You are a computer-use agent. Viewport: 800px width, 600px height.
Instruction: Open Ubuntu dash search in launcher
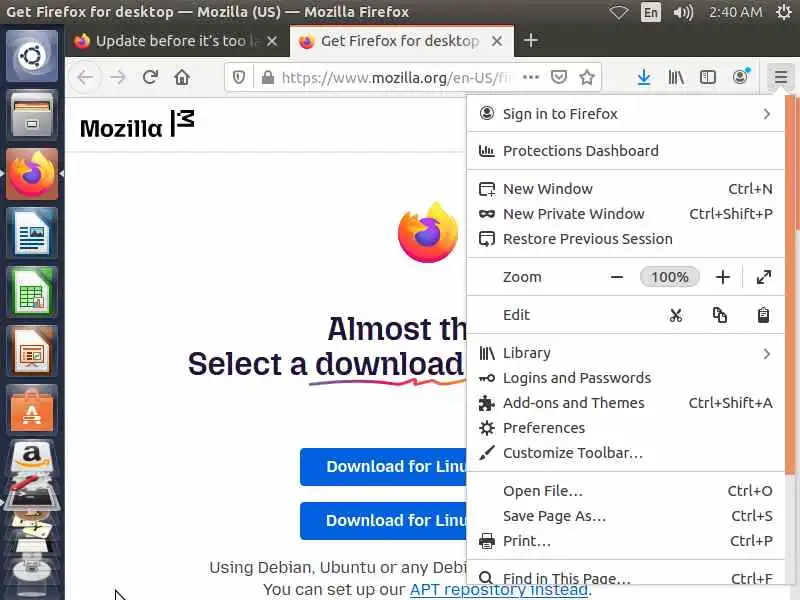pyautogui.click(x=32, y=56)
